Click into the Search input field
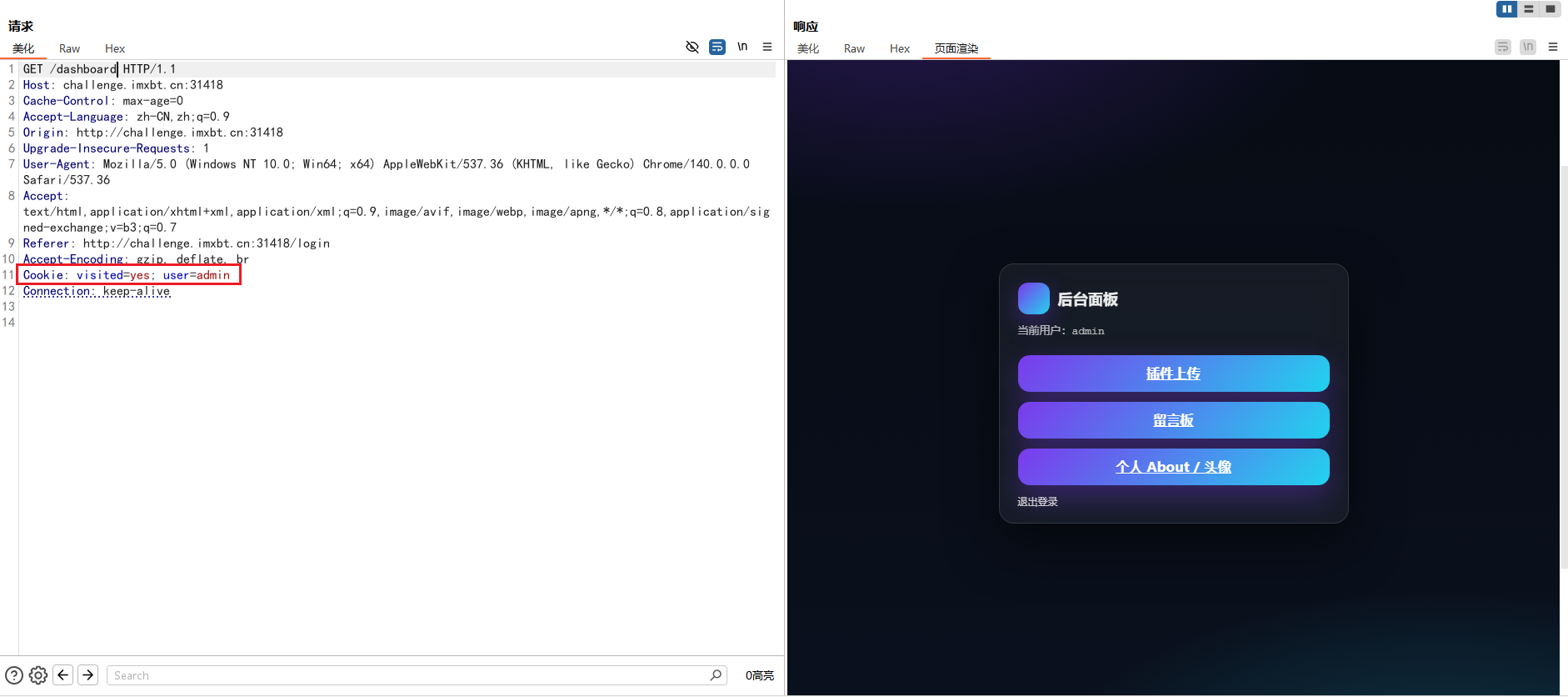The height and width of the screenshot is (697, 1568). (x=408, y=675)
